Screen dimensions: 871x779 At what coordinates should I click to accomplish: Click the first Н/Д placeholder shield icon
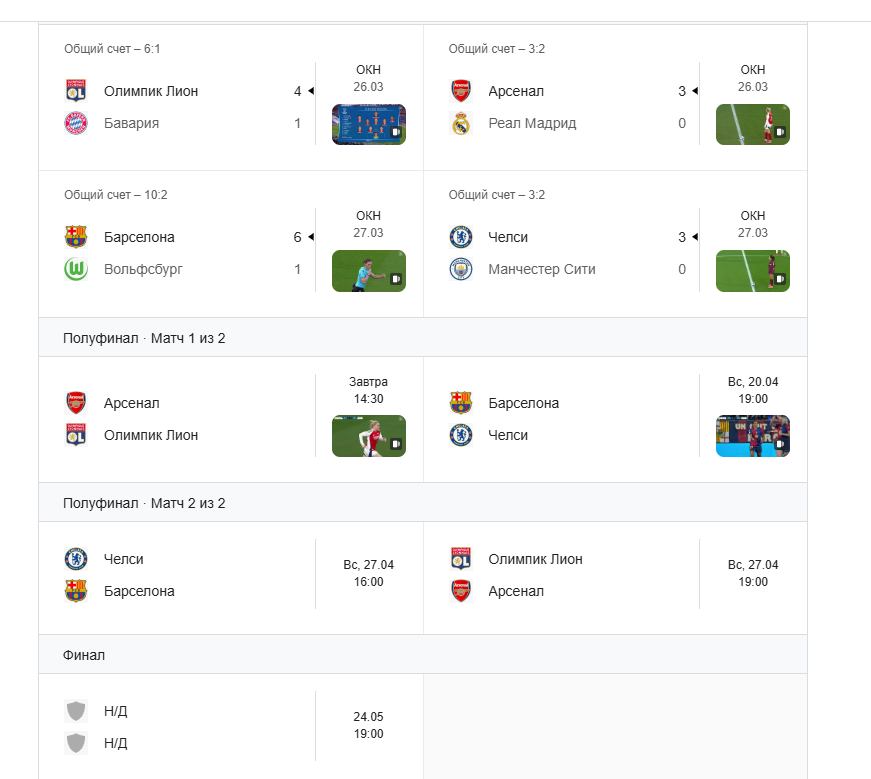pos(76,711)
